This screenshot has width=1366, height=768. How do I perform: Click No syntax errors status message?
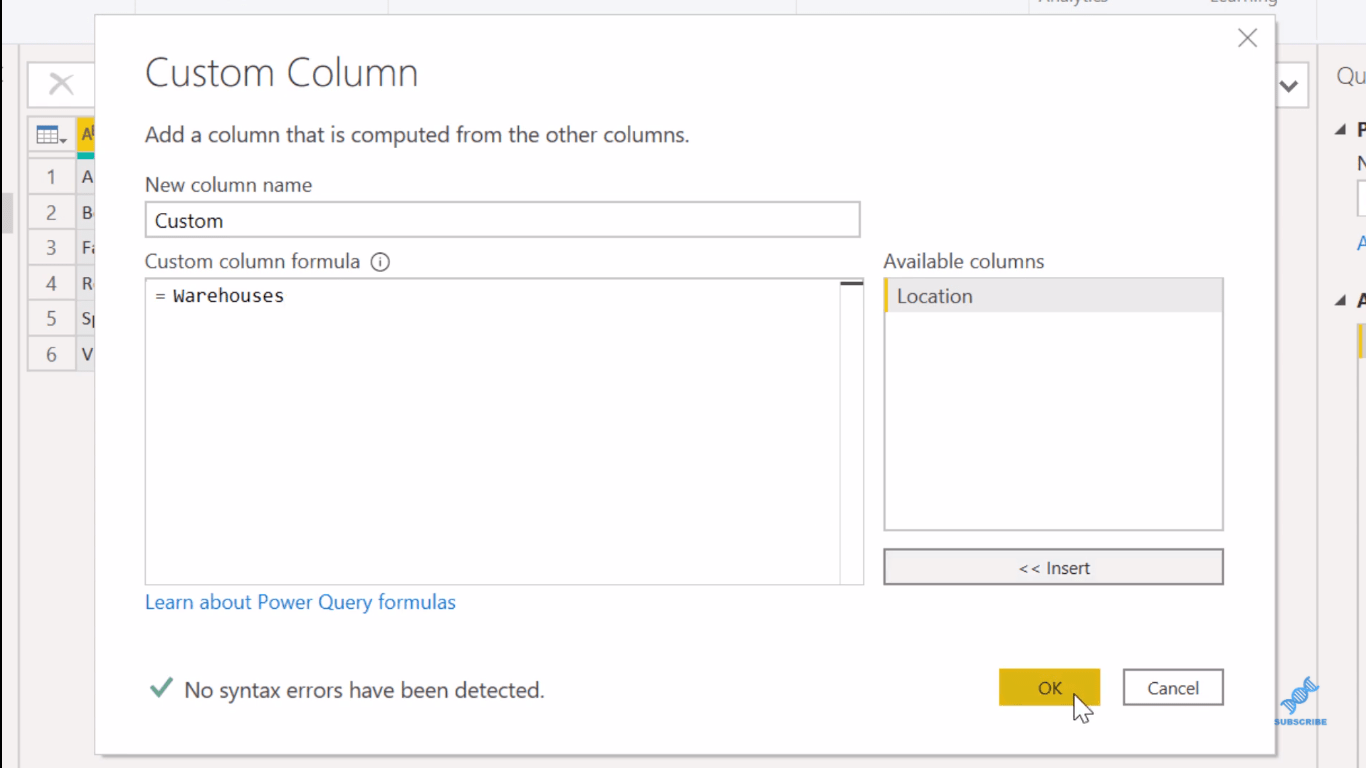(364, 690)
